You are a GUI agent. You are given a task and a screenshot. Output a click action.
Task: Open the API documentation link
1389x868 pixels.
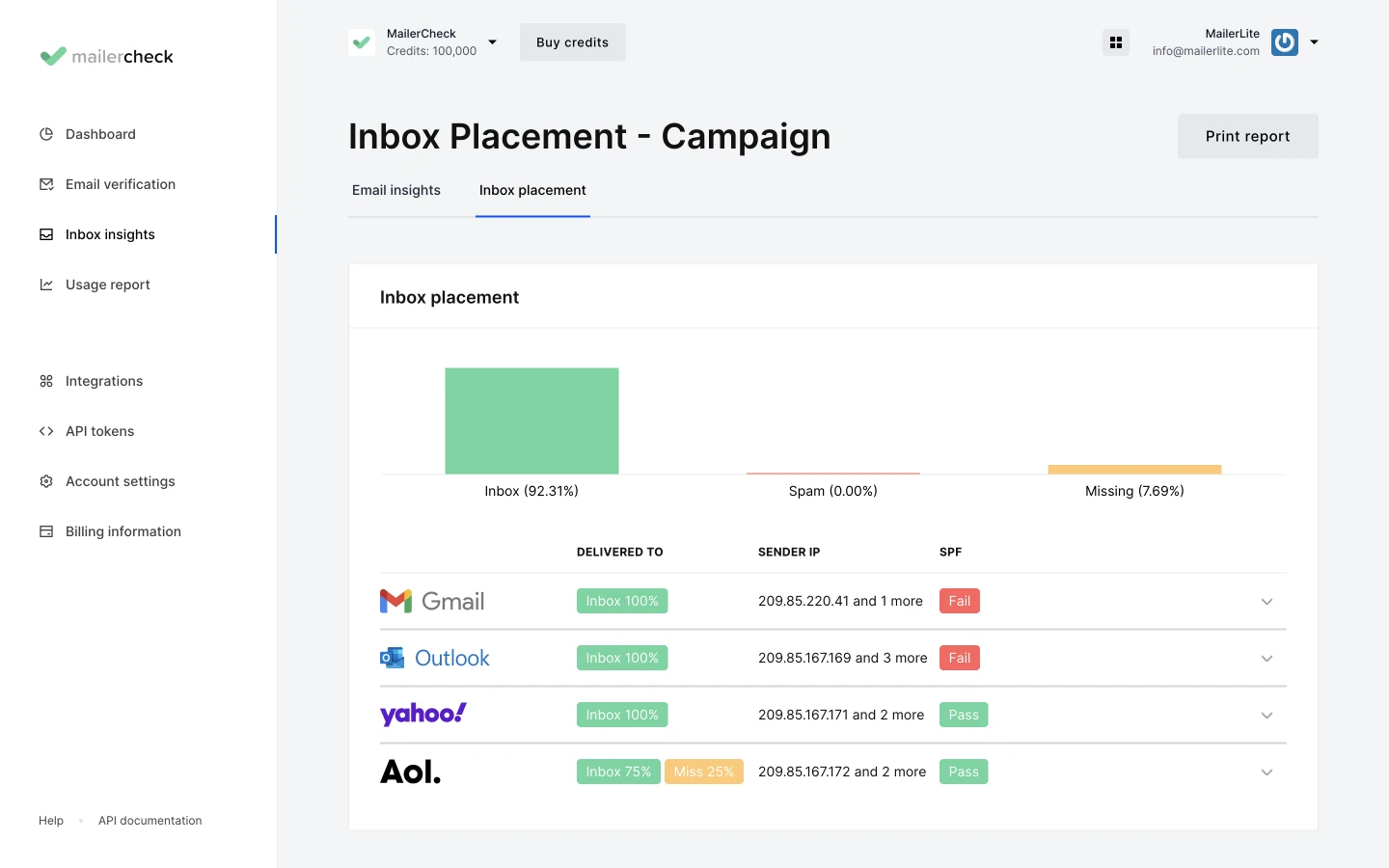pos(150,821)
